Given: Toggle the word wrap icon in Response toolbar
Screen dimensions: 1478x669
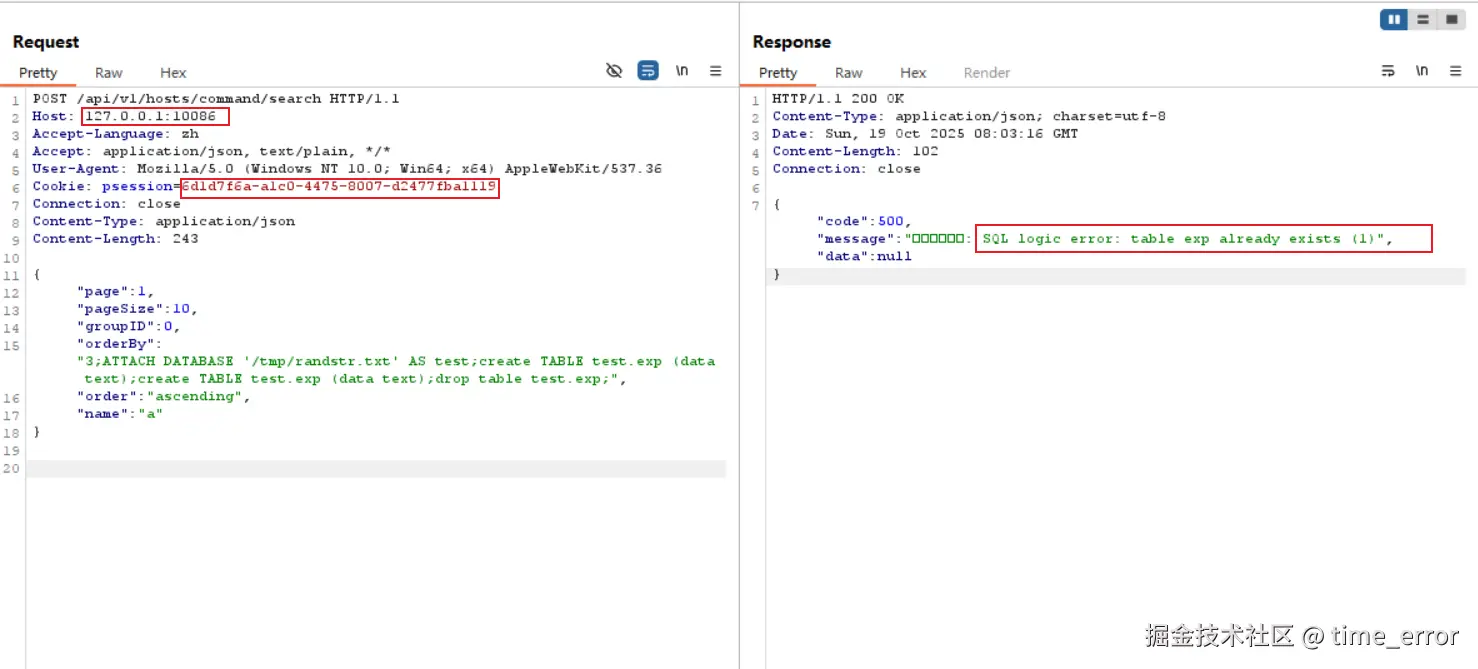Looking at the screenshot, I should 1388,71.
